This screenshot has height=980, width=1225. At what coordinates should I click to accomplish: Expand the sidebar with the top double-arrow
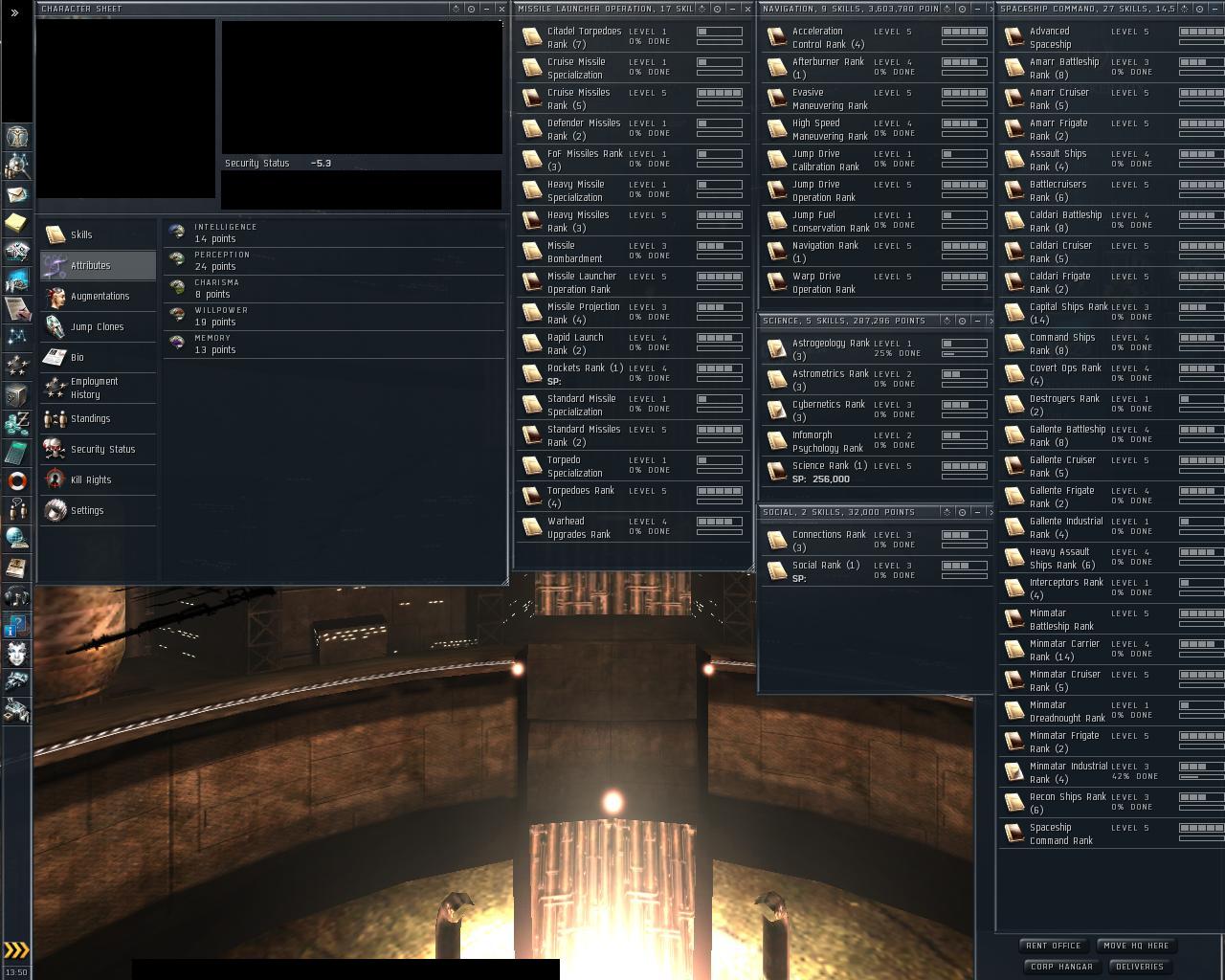pos(14,13)
